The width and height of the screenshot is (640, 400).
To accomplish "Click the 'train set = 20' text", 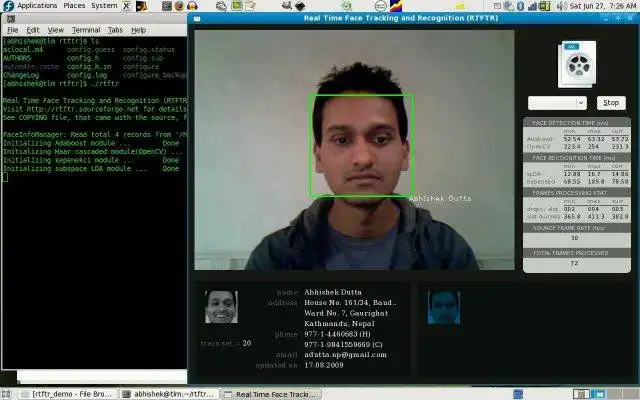I will pyautogui.click(x=226, y=343).
